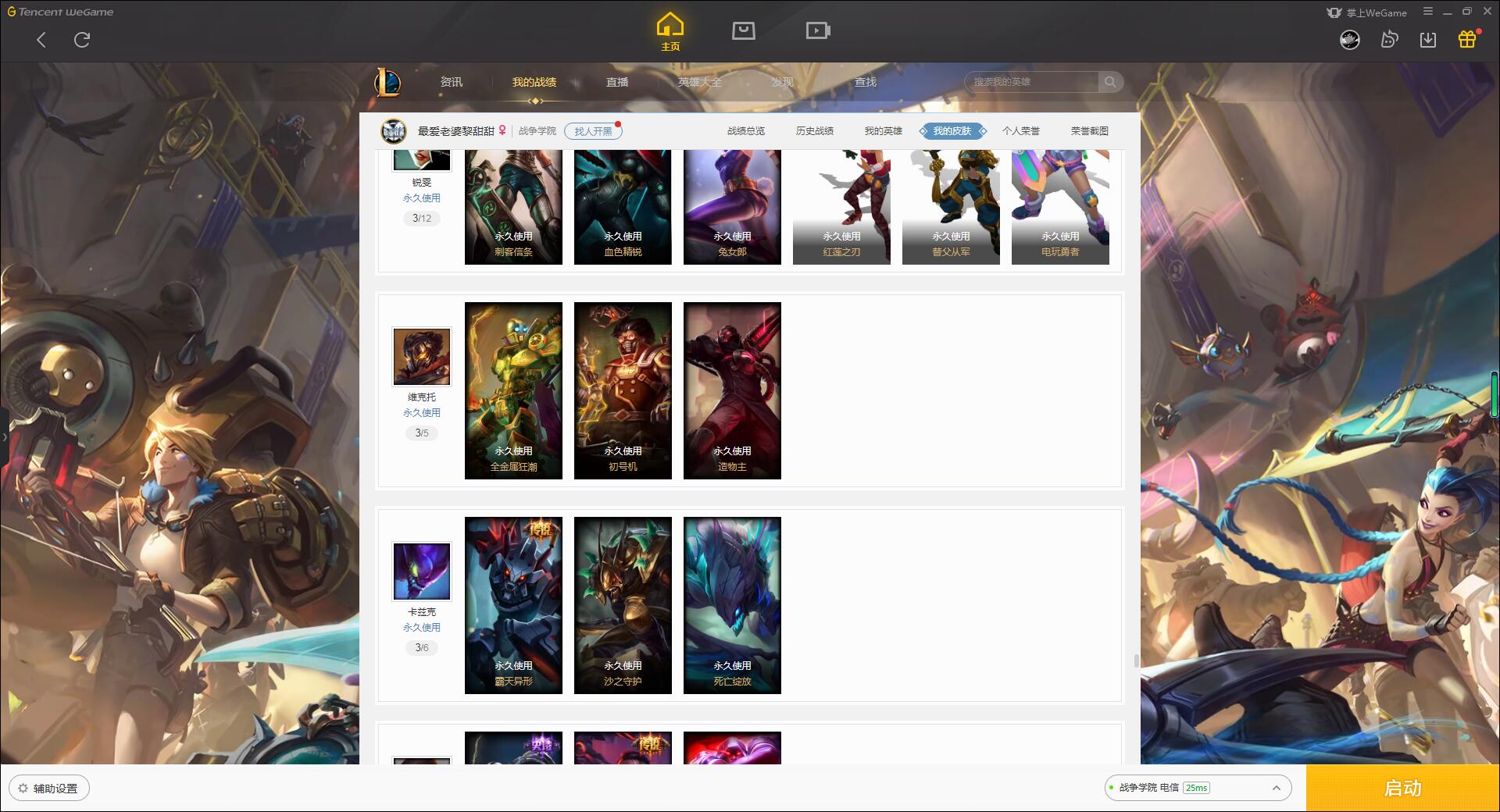
Task: Click the 永久使用 link under 卡兹克
Action: point(422,628)
